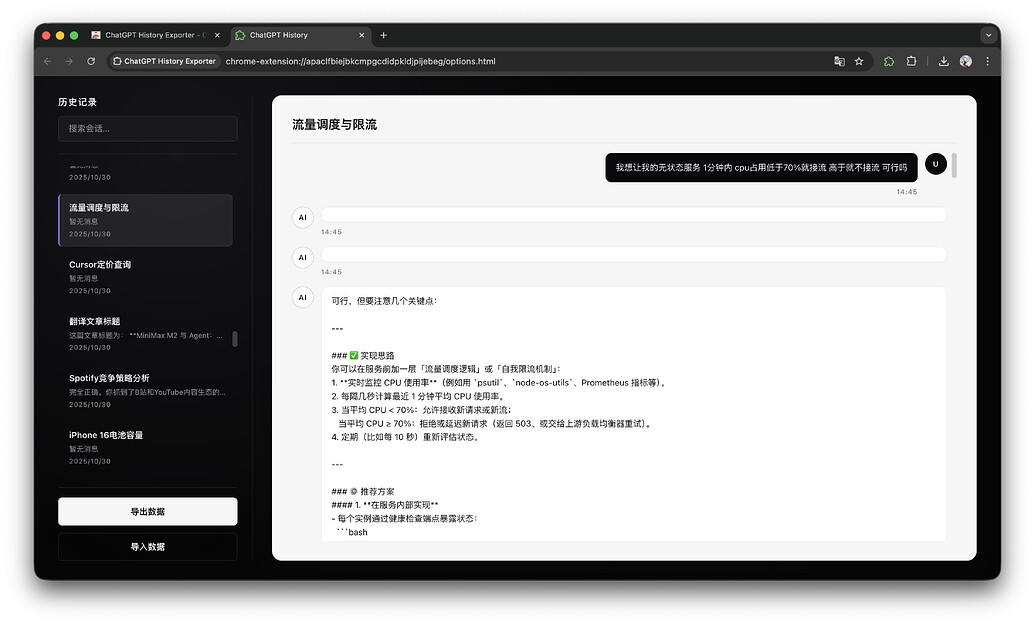
Task: Close the ChatGPT History Exporter tab
Action: pyautogui.click(x=217, y=35)
